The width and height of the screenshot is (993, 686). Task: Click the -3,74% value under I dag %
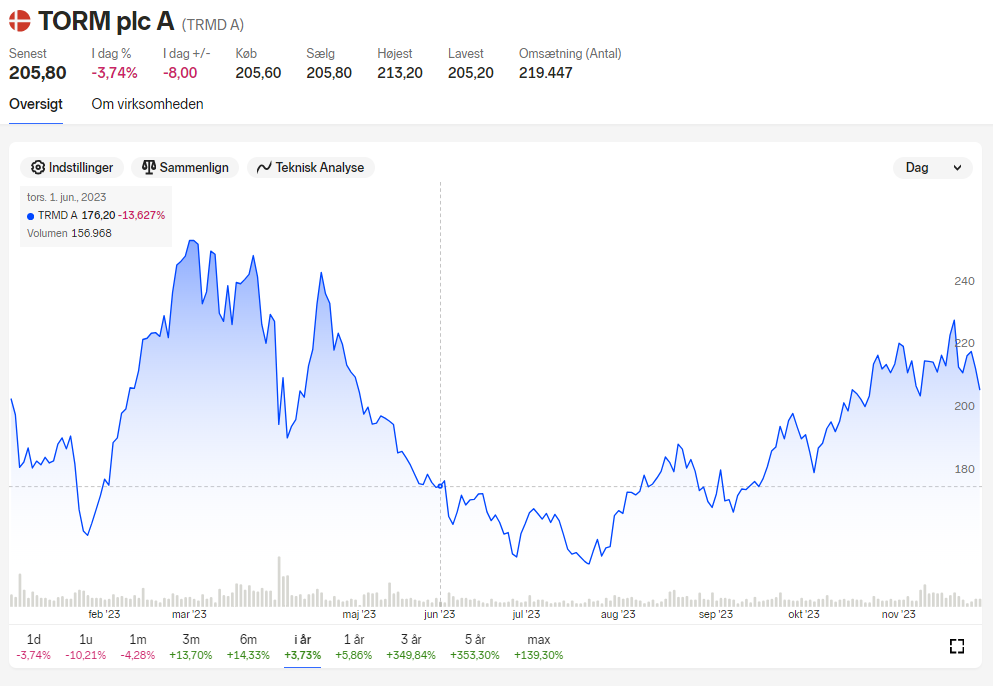(115, 73)
